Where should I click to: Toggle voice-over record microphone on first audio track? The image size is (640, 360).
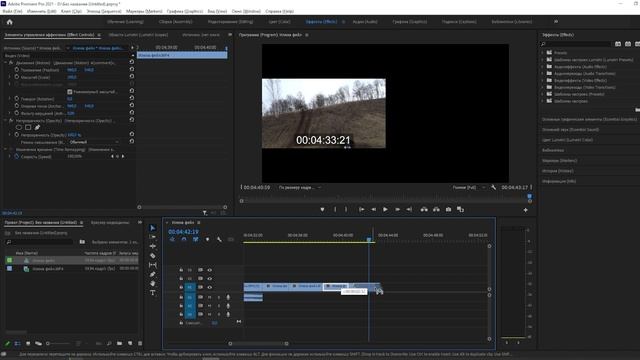coord(228,297)
